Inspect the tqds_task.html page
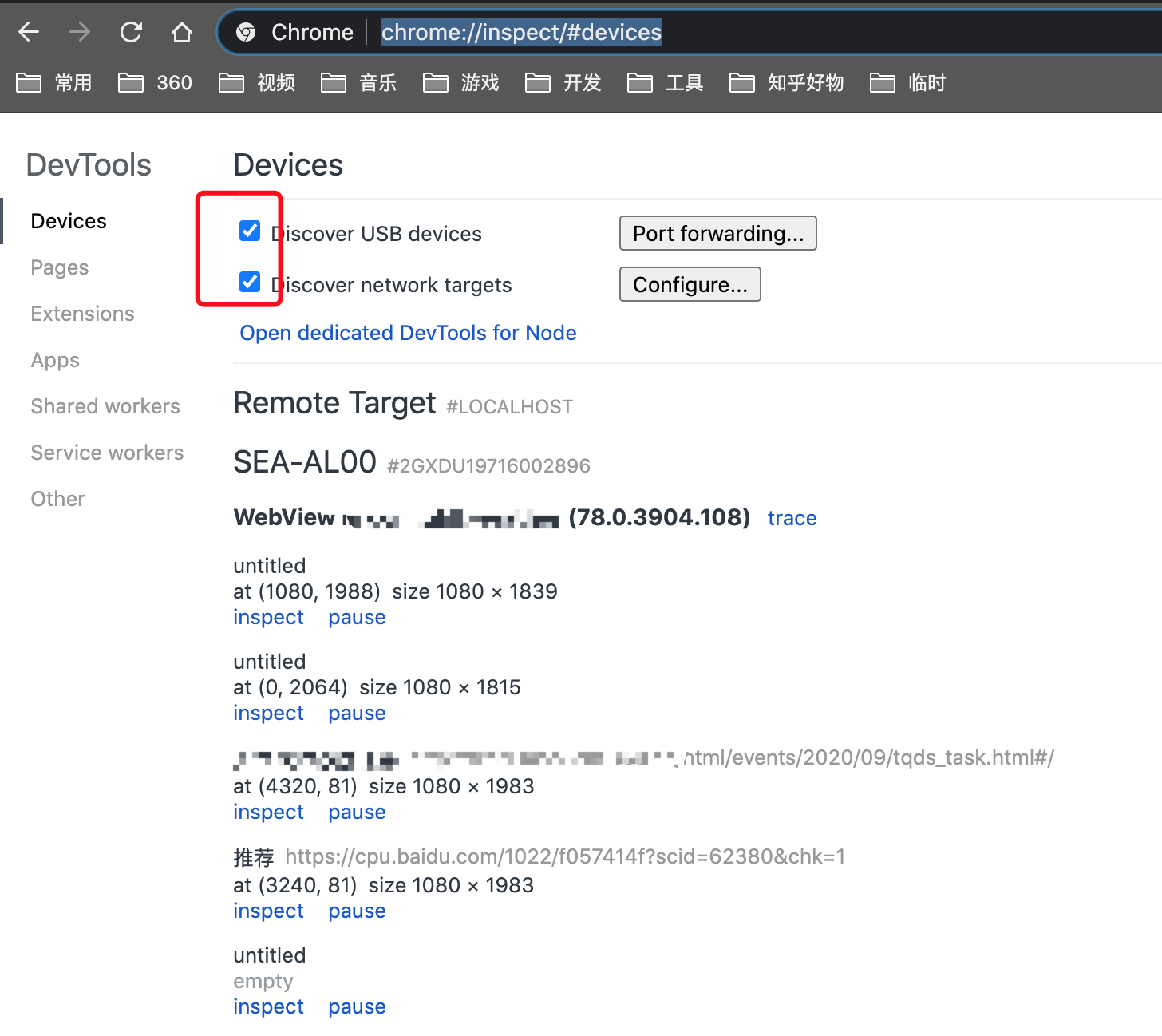1162x1036 pixels. [x=268, y=812]
